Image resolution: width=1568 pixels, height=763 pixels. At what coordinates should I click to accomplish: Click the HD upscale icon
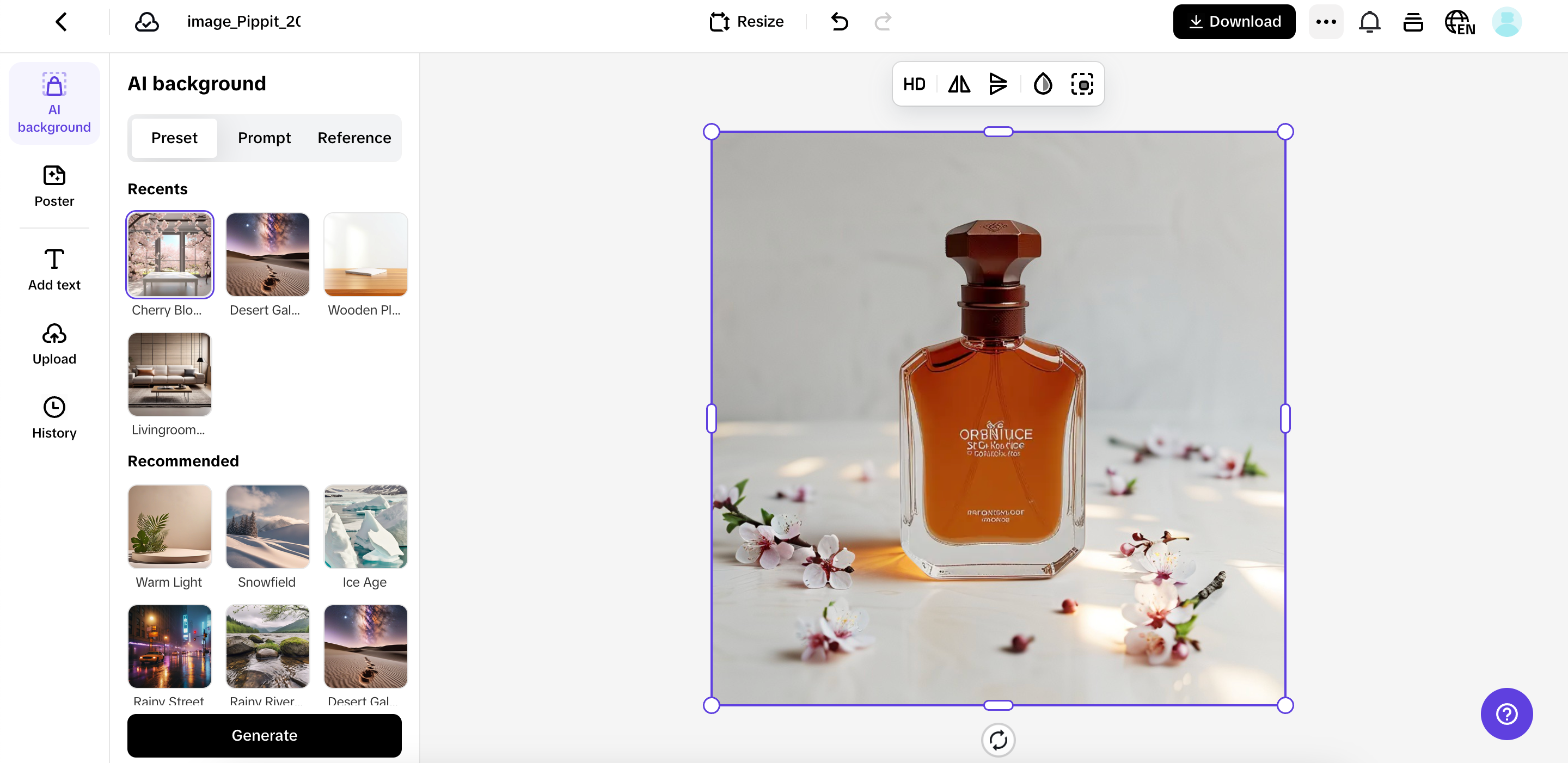click(914, 84)
